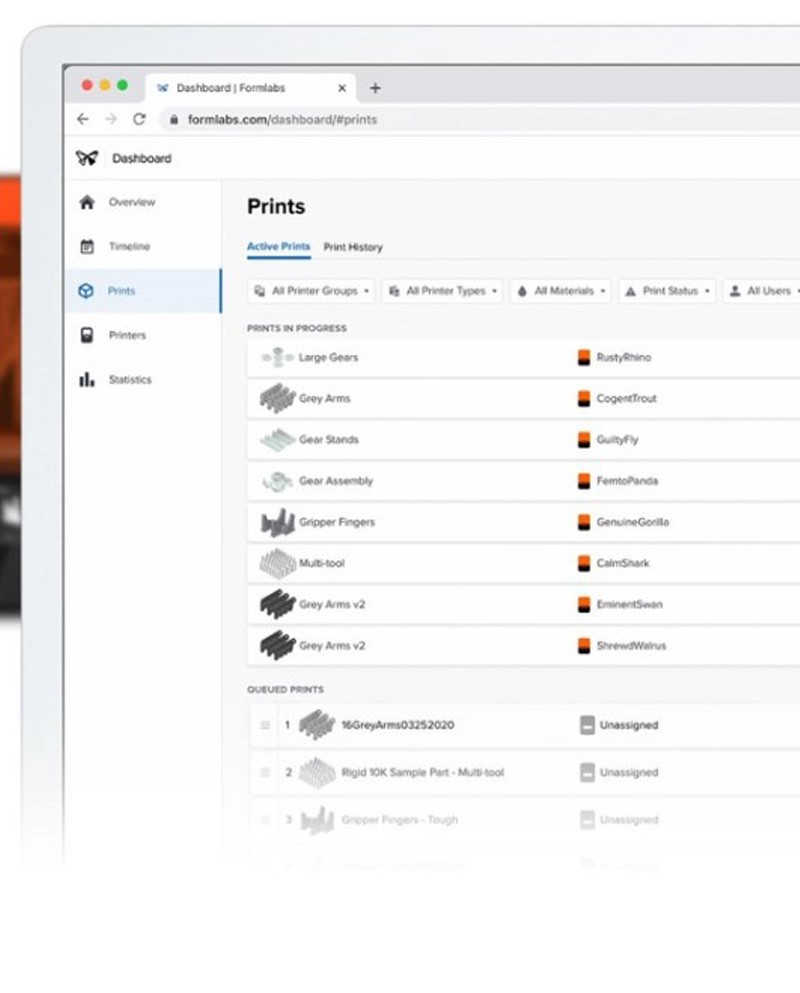Click the FemtoPanda printer icon
Image resolution: width=800 pixels, height=993 pixels.
coord(584,481)
